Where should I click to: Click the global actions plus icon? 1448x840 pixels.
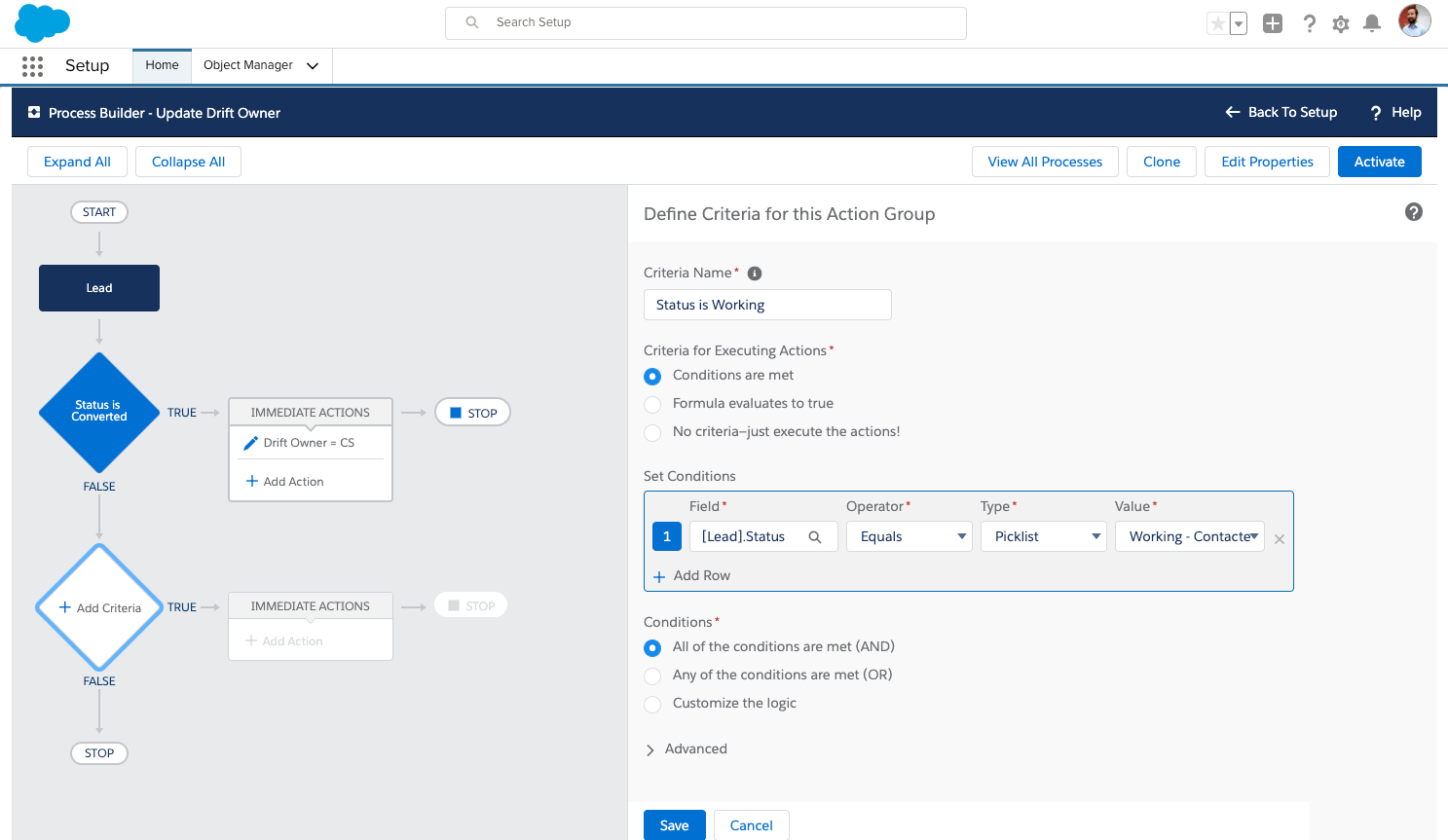[1273, 23]
